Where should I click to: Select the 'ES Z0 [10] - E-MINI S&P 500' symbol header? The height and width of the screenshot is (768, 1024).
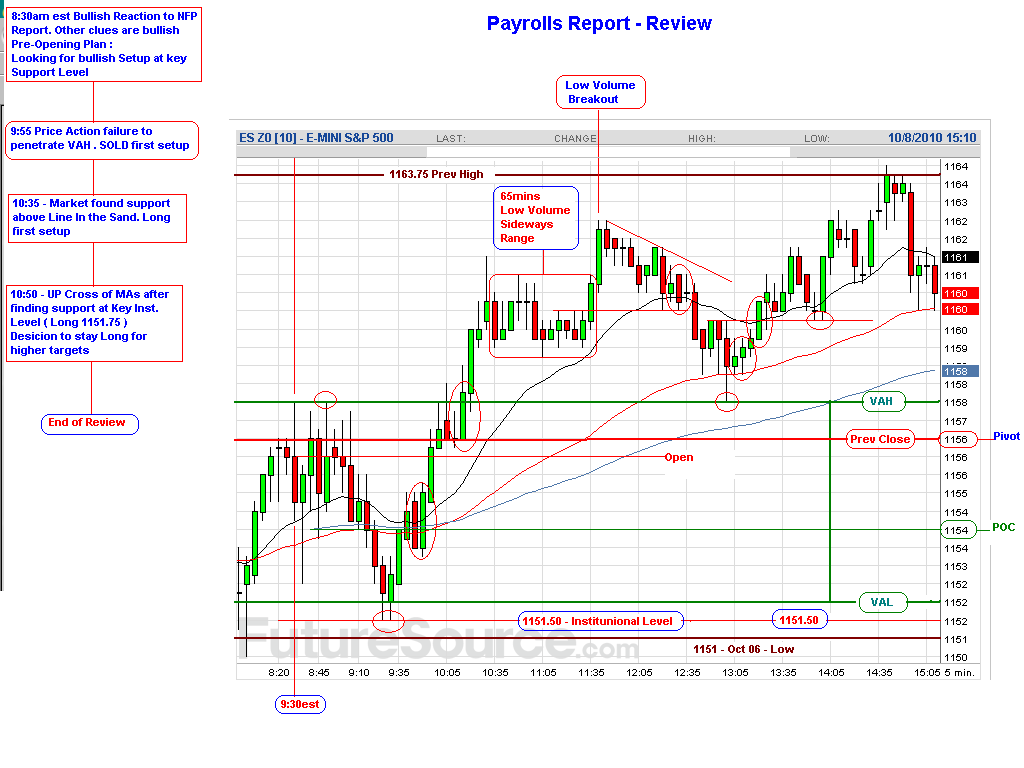[316, 138]
